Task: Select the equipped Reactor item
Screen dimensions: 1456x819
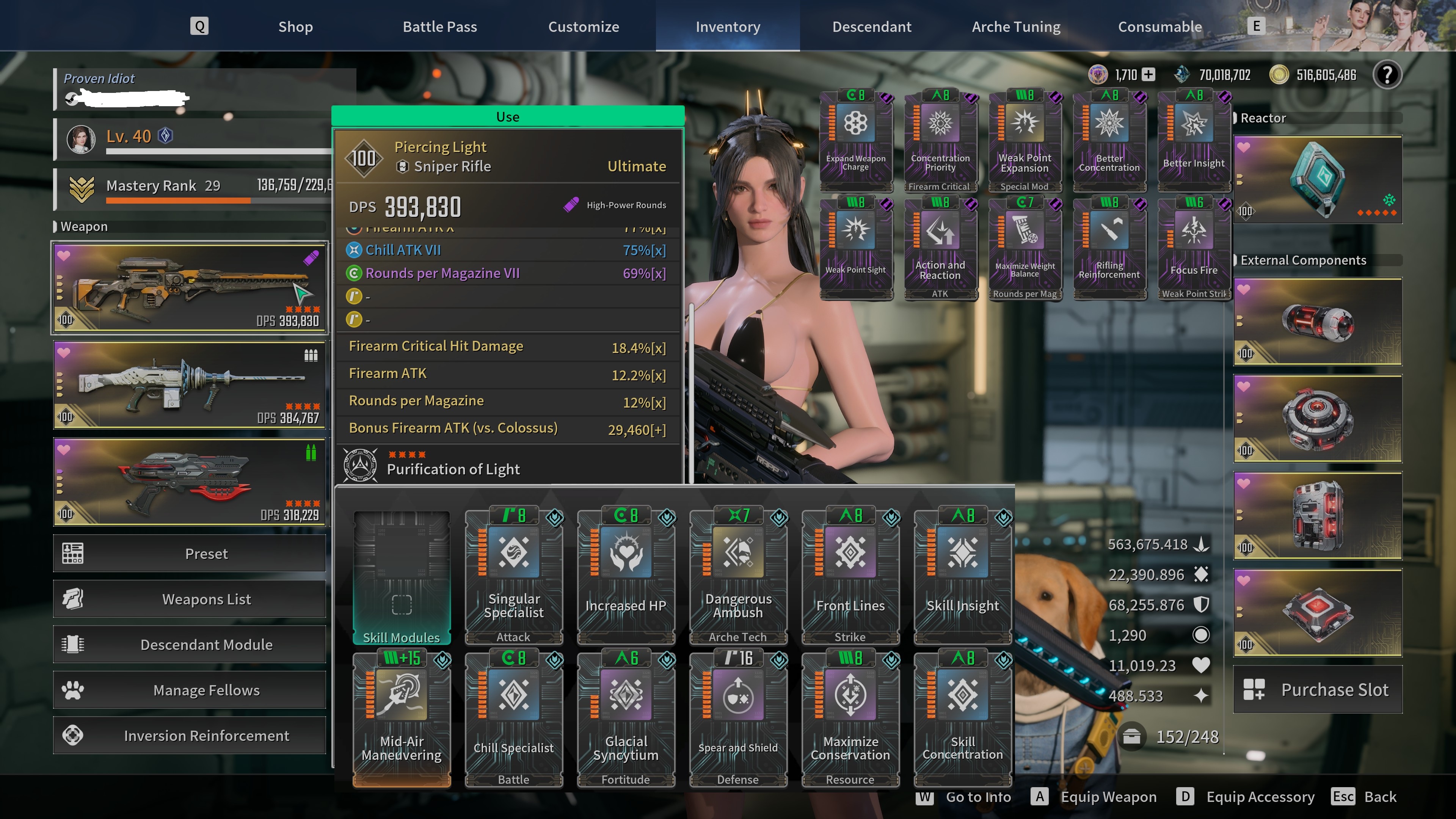Action: [x=1318, y=180]
